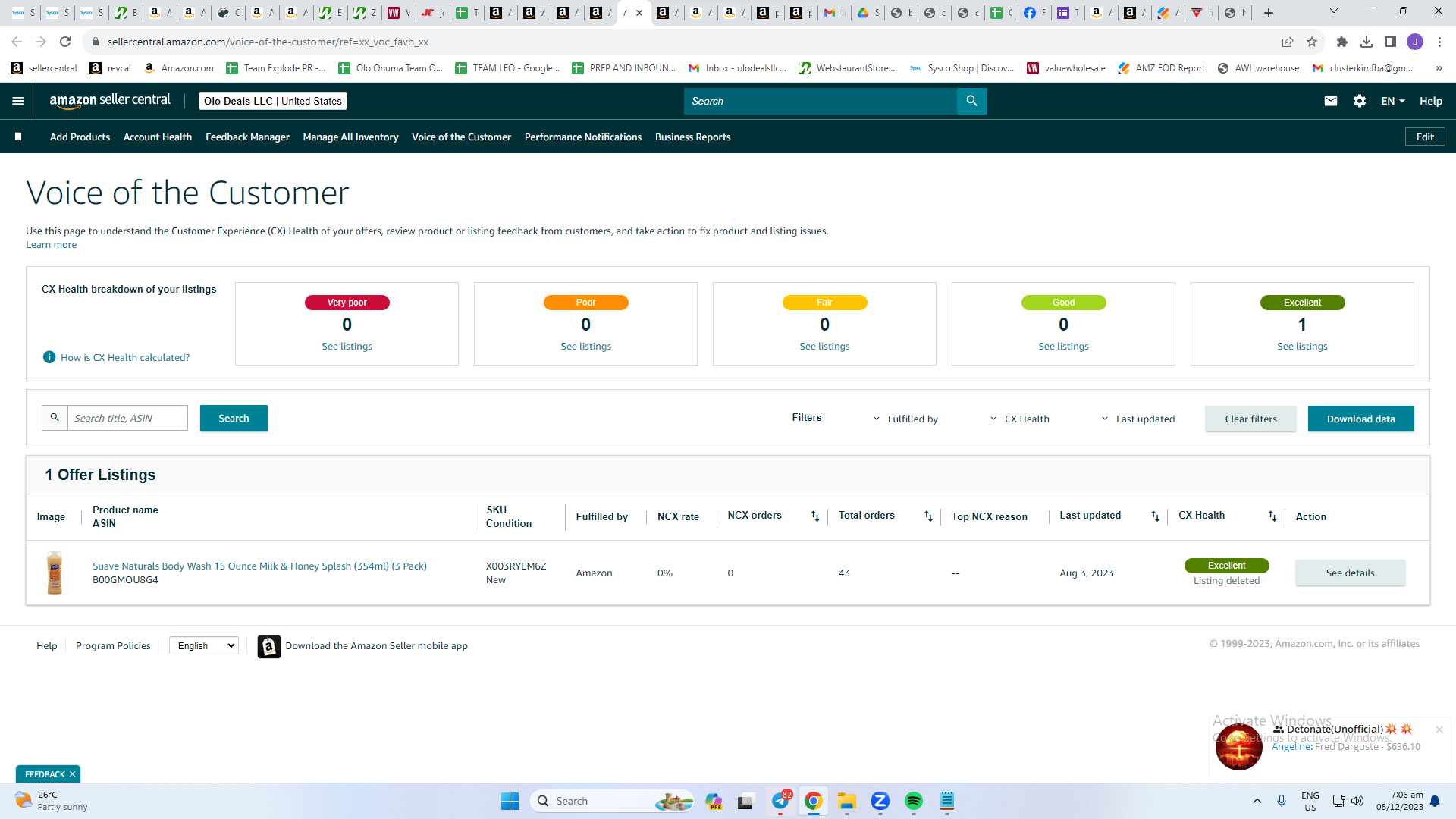
Task: Open the browser extensions puzzle icon
Action: (x=1342, y=42)
